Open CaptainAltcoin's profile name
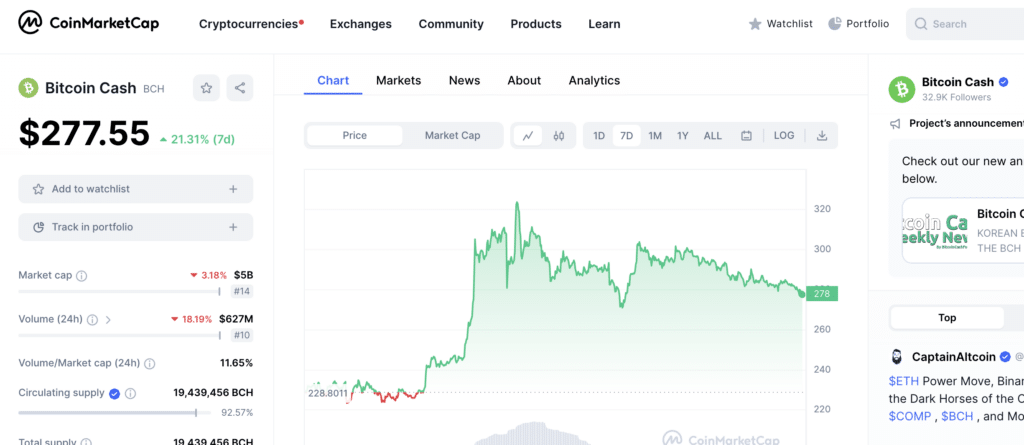This screenshot has width=1024, height=445. [954, 357]
